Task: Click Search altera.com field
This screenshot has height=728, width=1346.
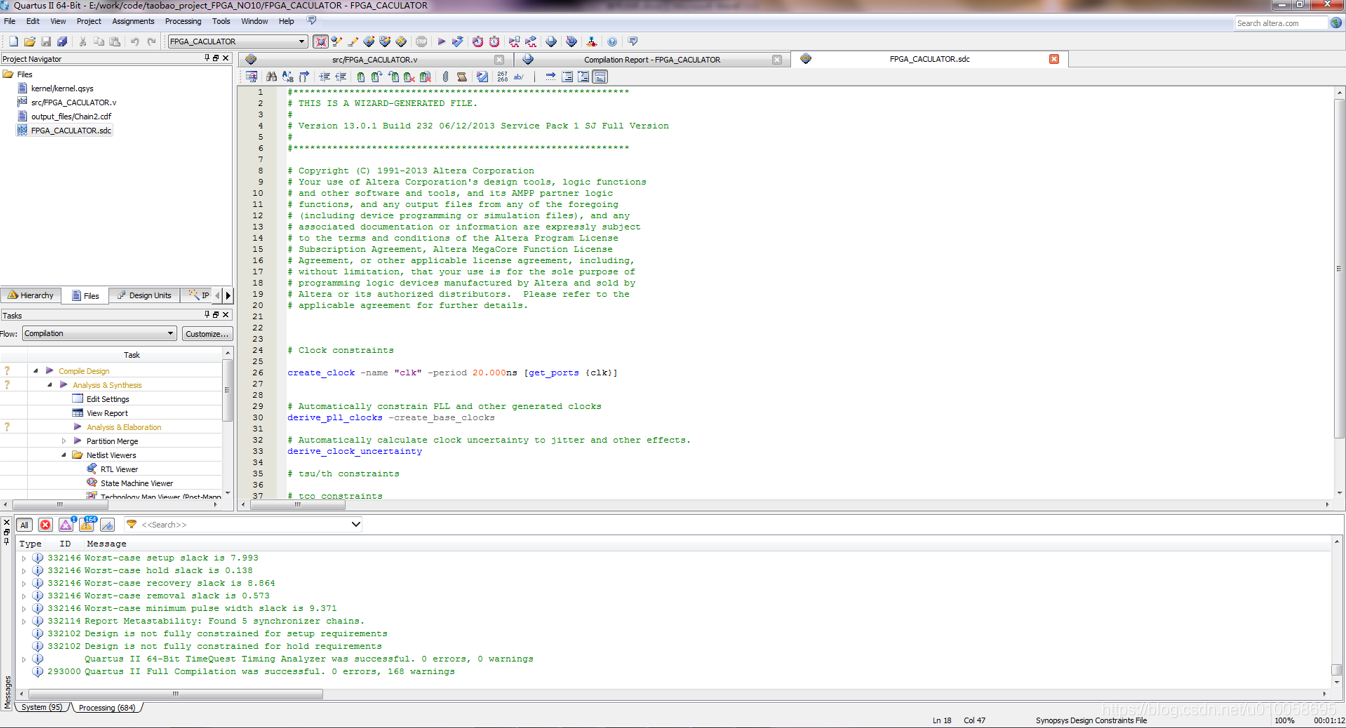Action: pos(1281,23)
